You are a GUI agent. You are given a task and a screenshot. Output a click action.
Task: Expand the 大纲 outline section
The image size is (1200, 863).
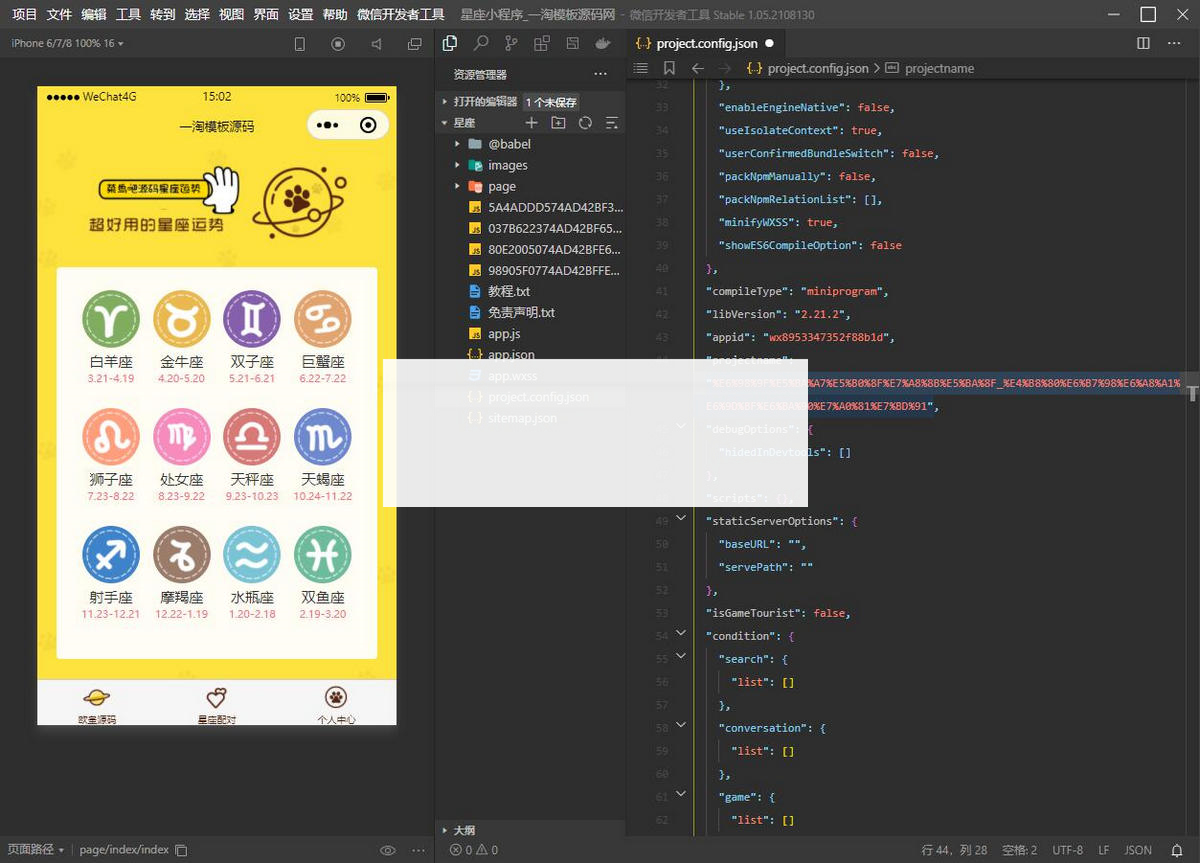pos(463,830)
